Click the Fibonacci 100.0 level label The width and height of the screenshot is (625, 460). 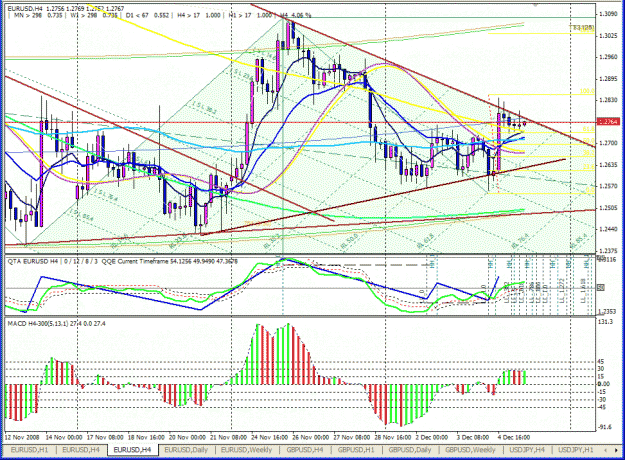point(587,91)
